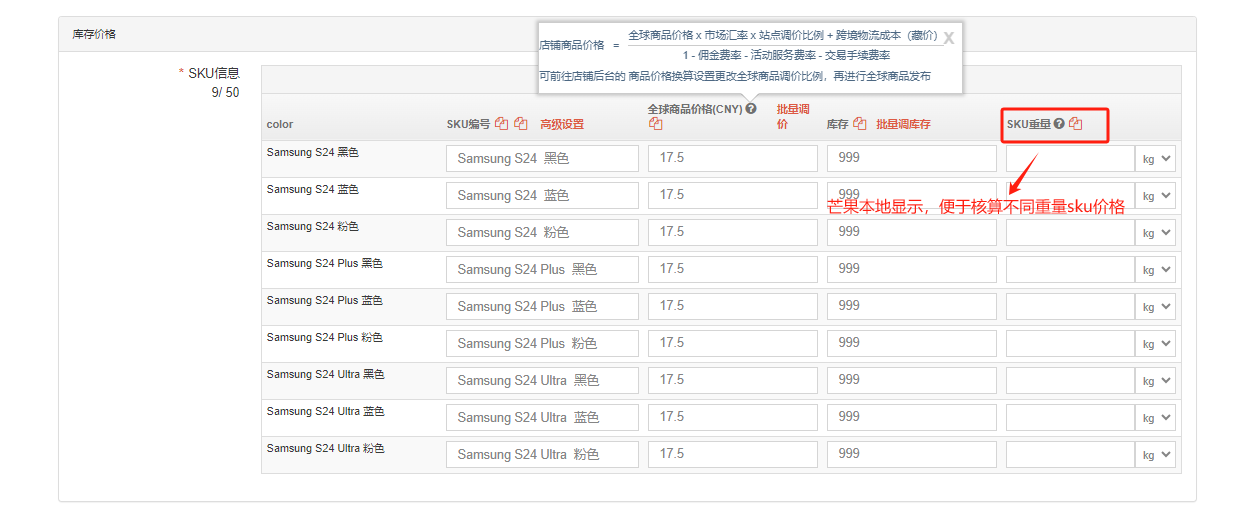Click price field for Samsung S24 Ultra 蓝色
1239x506 pixels.
(x=733, y=417)
